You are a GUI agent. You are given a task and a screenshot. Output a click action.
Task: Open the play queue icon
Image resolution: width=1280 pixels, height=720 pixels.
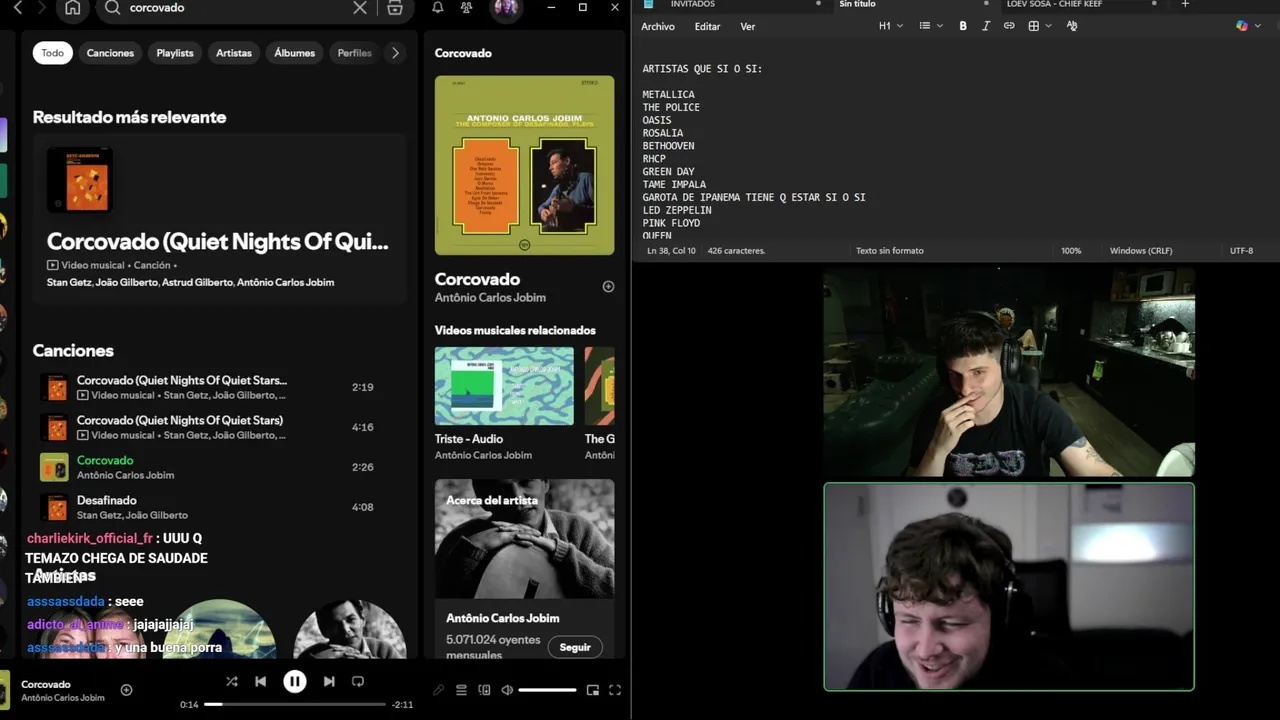461,690
